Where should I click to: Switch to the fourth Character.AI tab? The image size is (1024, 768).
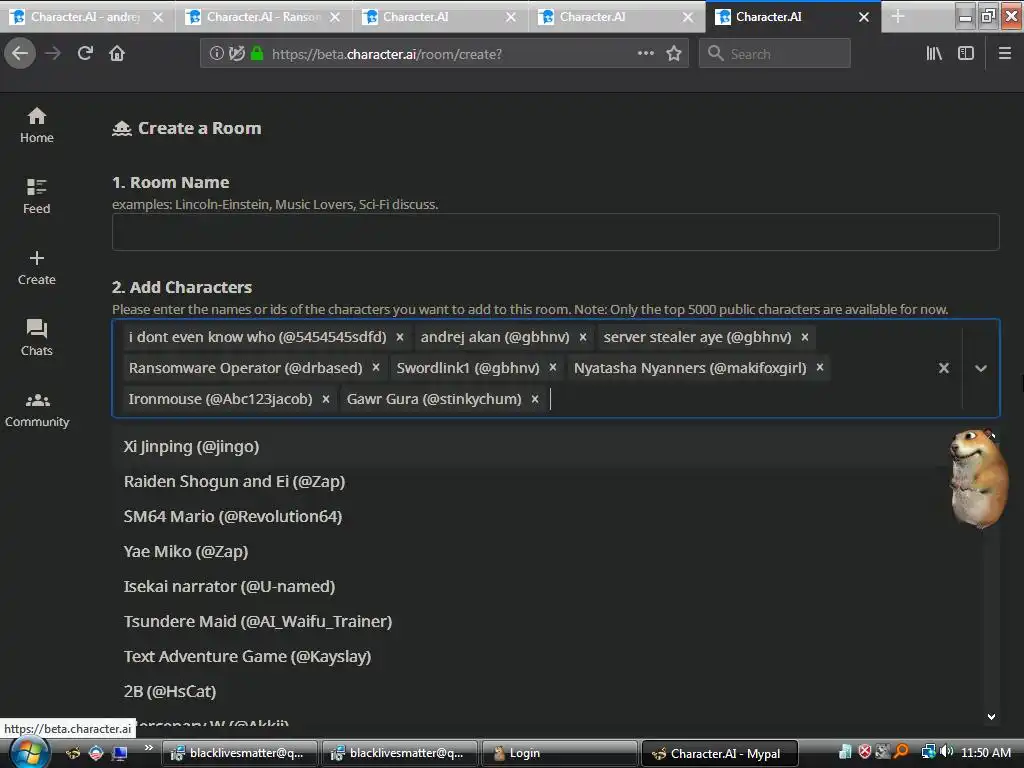pyautogui.click(x=616, y=16)
